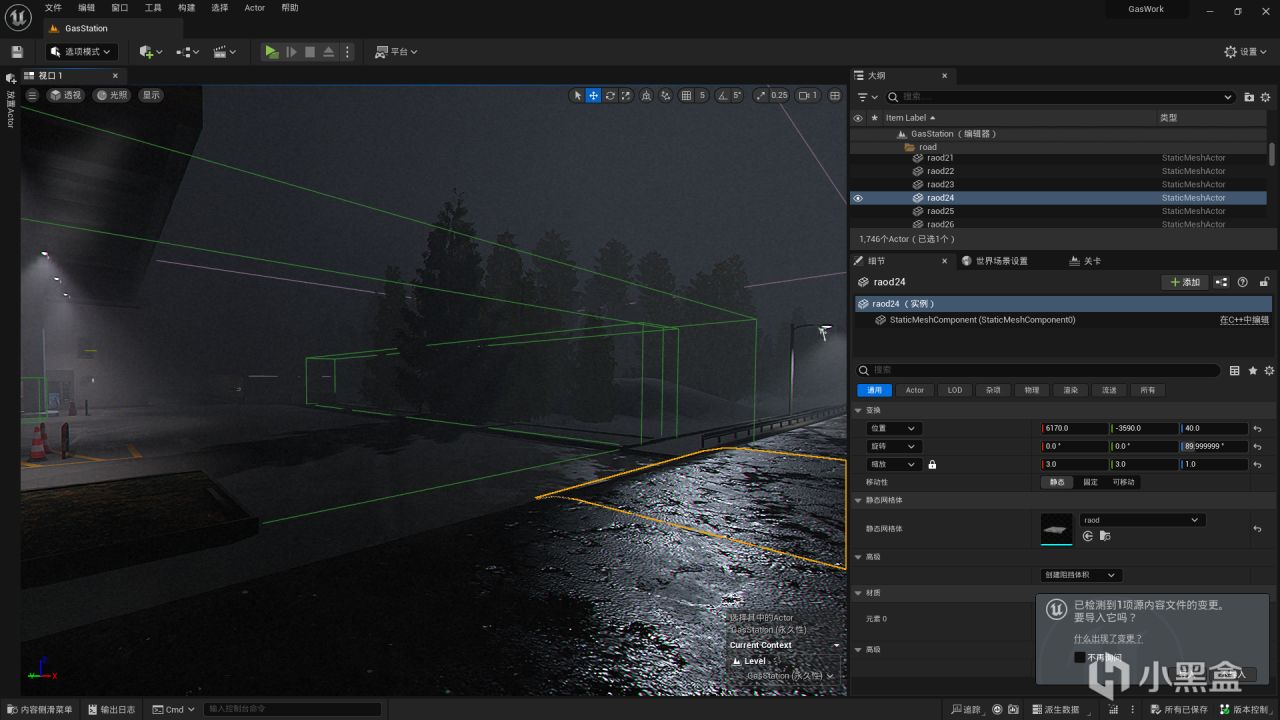This screenshot has width=1280, height=720.
Task: Toggle visibility eye of raod24
Action: pyautogui.click(x=857, y=198)
